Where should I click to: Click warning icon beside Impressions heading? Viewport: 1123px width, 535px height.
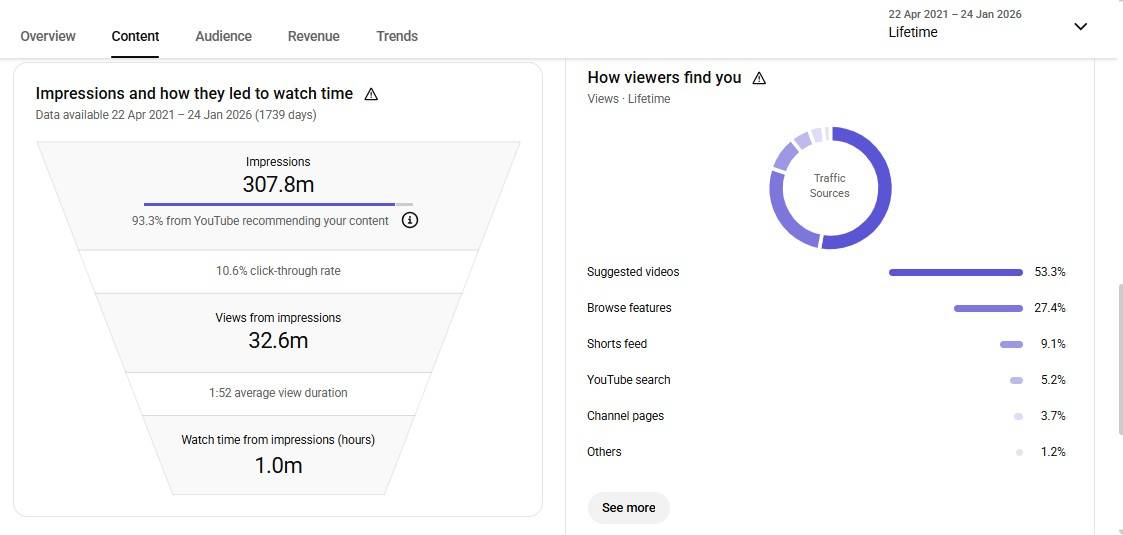click(x=371, y=94)
